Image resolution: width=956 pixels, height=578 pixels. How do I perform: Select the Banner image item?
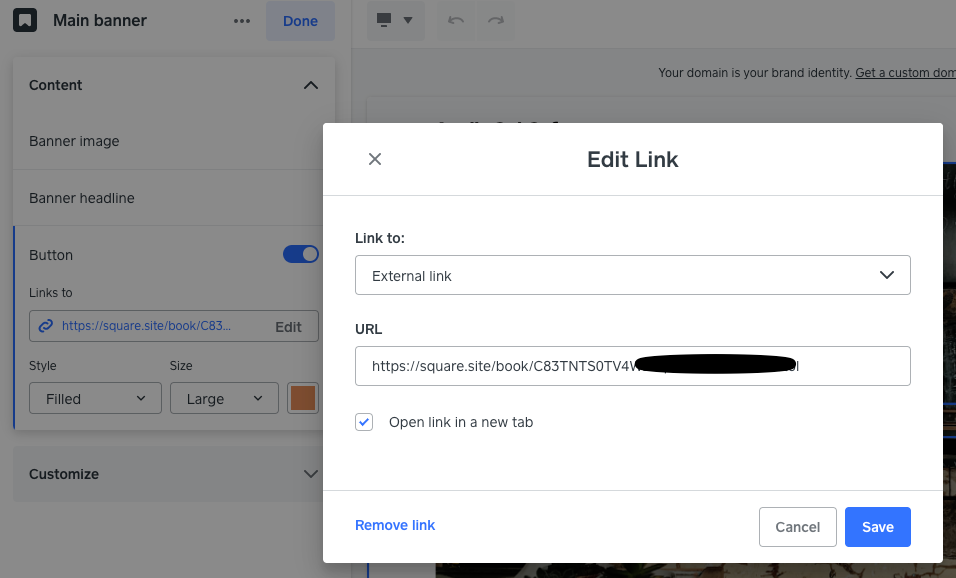pyautogui.click(x=74, y=141)
